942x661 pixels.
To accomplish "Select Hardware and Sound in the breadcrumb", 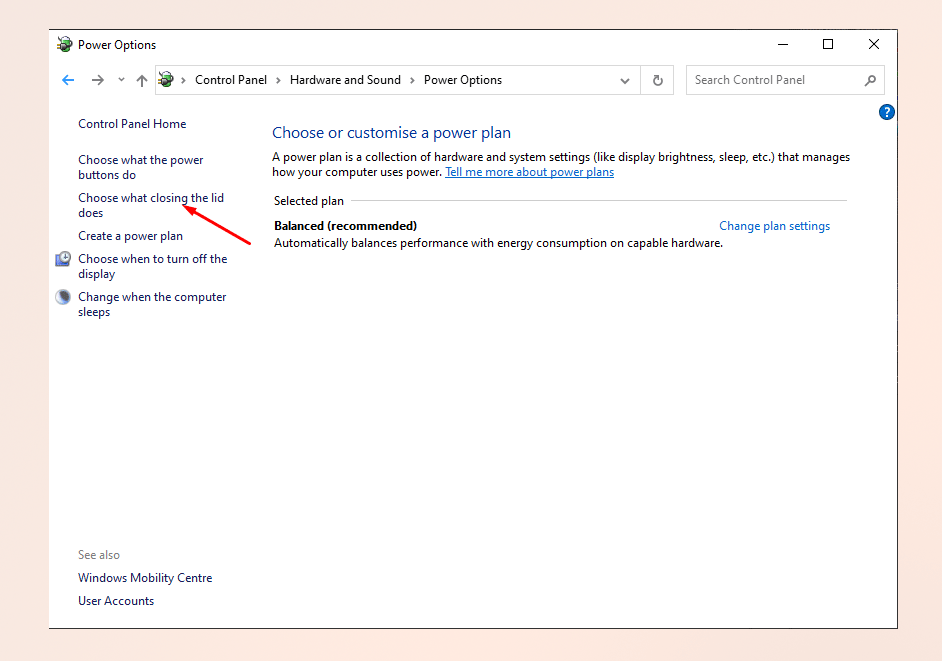I will (345, 80).
